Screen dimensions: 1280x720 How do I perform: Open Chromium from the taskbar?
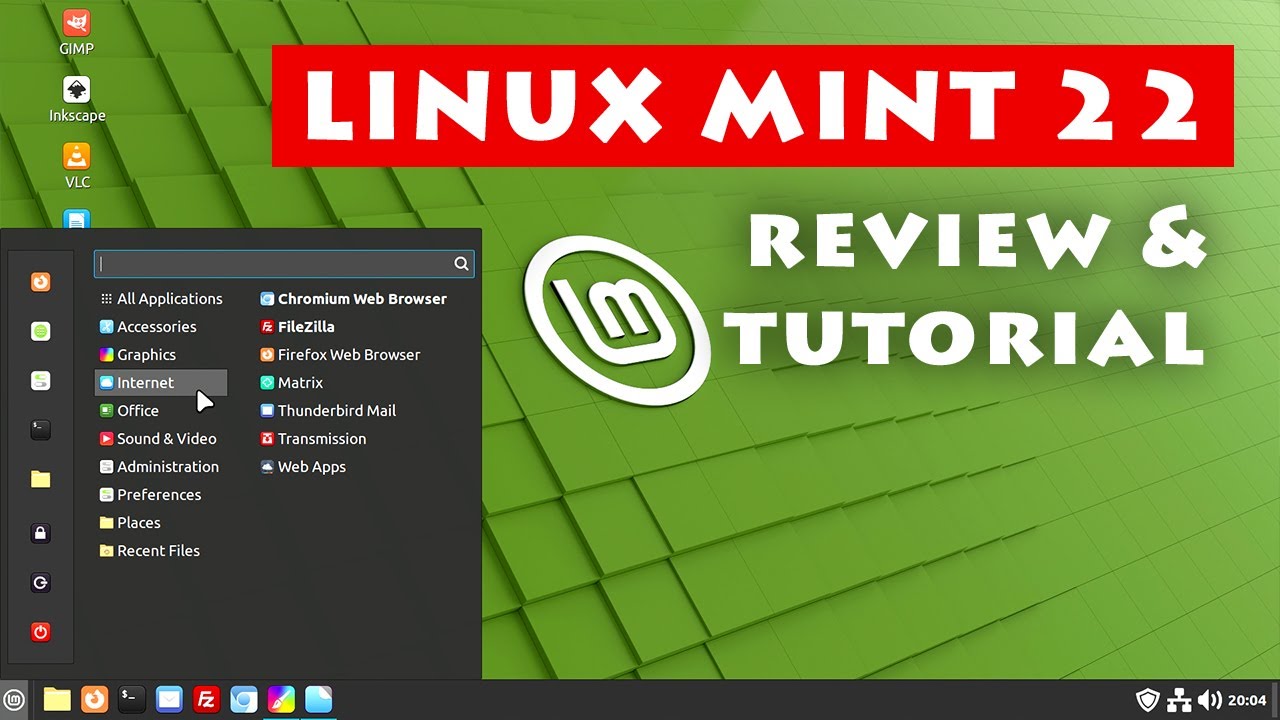coord(244,699)
